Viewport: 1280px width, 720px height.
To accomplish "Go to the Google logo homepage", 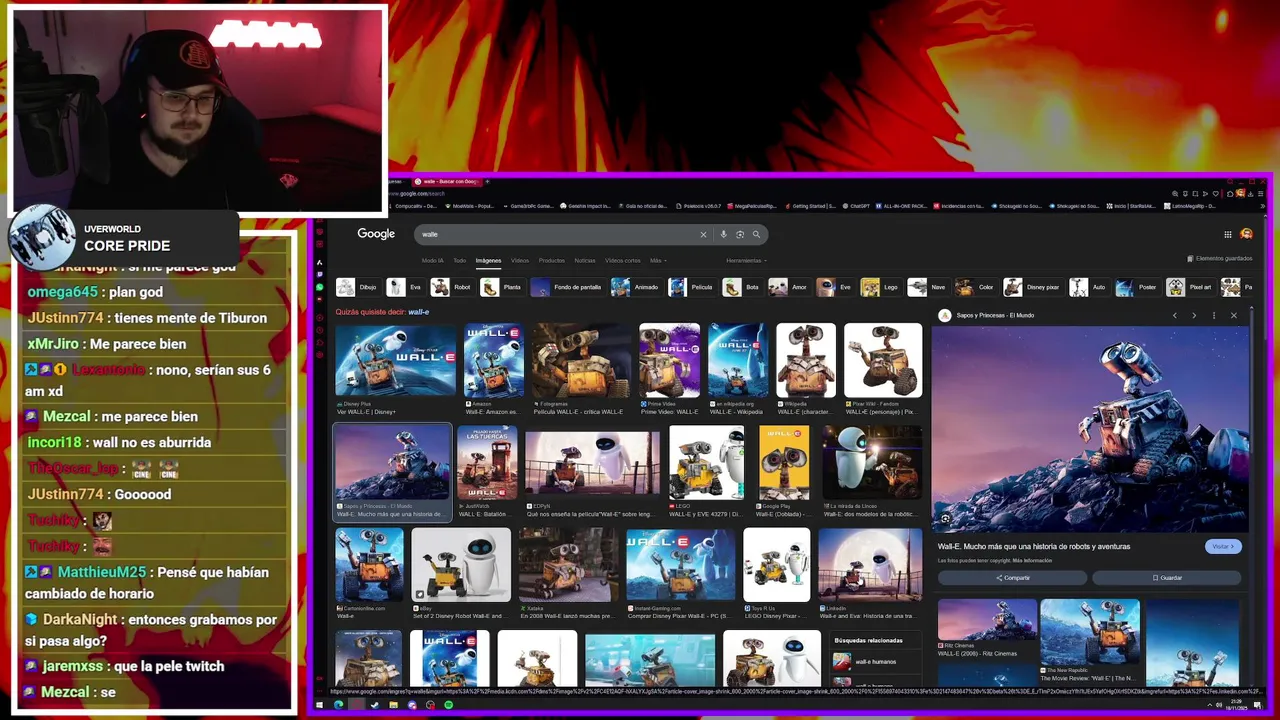I will 376,234.
